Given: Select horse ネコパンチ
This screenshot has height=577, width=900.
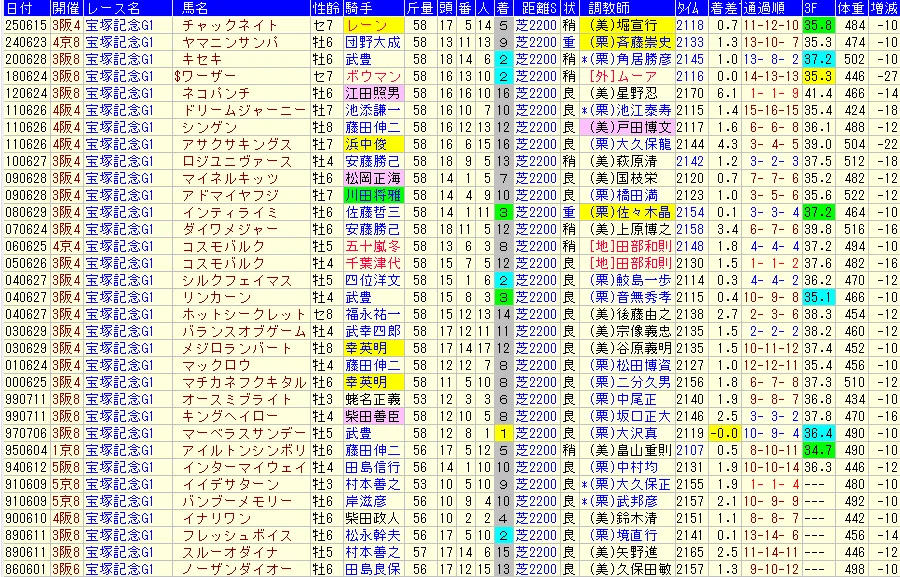Looking at the screenshot, I should 216,93.
